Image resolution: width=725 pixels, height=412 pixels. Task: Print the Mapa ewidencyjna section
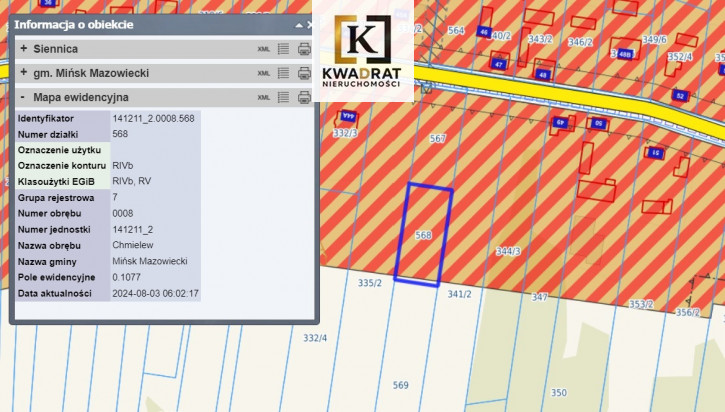click(304, 97)
